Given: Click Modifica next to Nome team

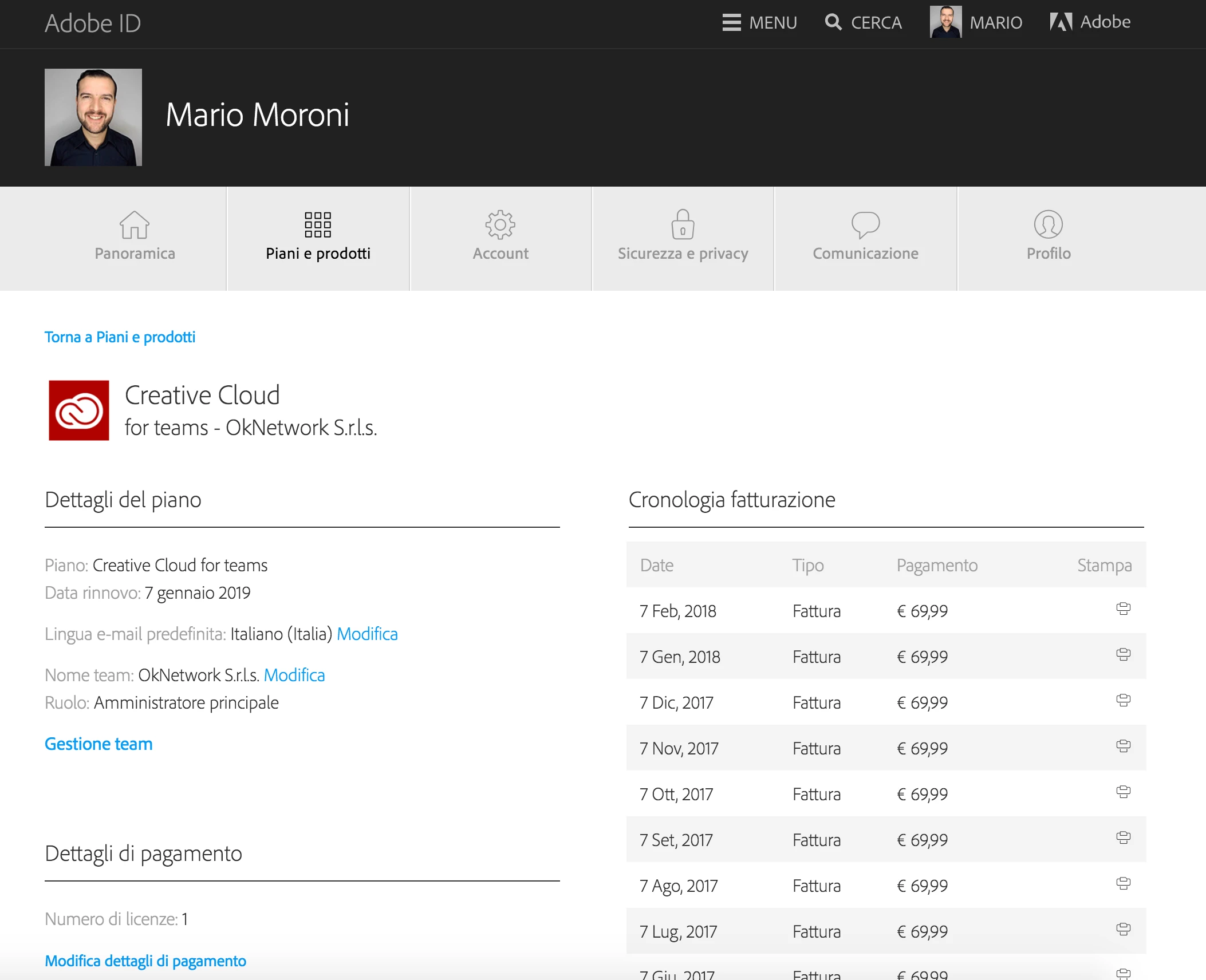Looking at the screenshot, I should (x=294, y=675).
